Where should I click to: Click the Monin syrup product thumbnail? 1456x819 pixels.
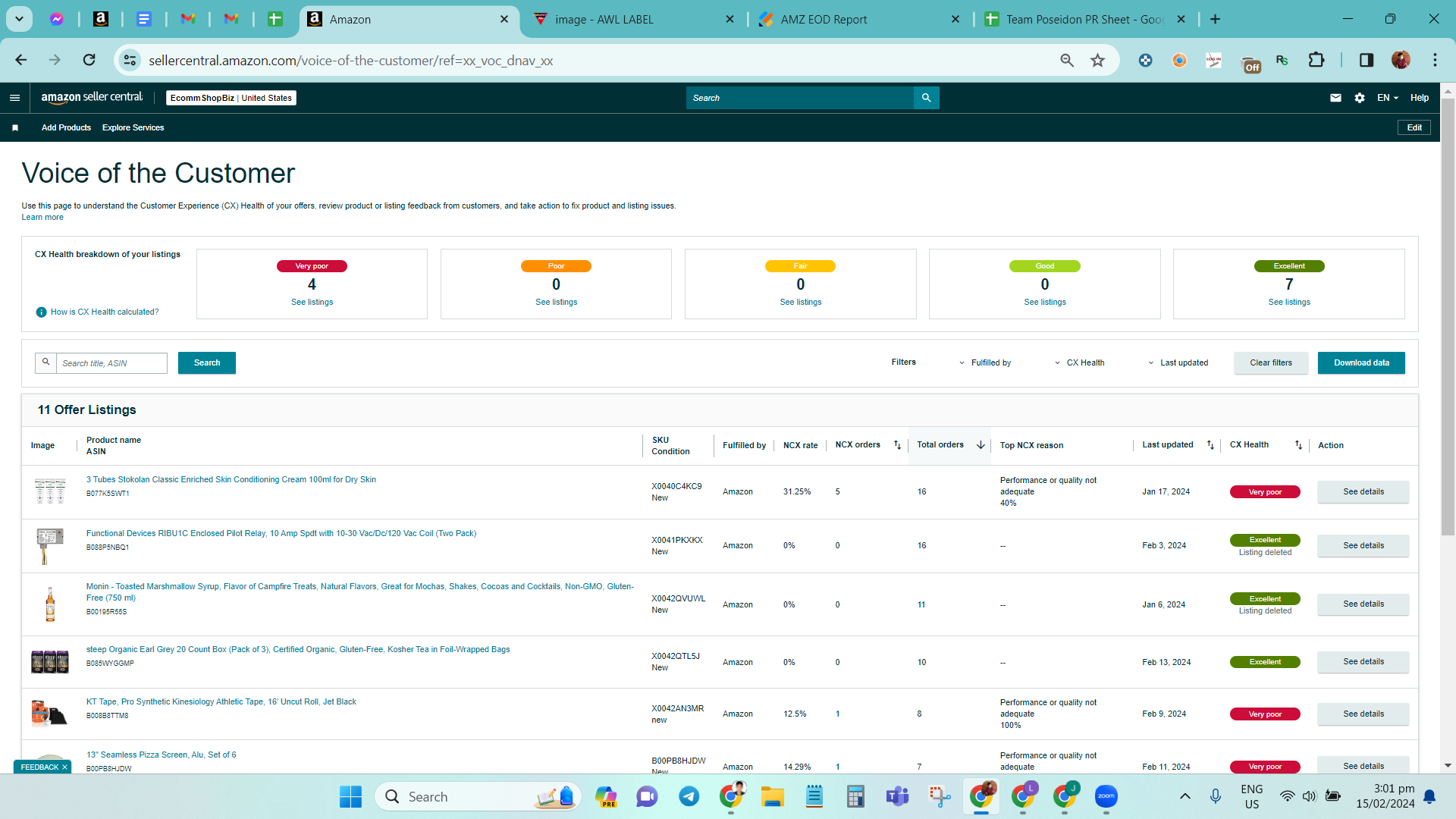[x=50, y=604]
